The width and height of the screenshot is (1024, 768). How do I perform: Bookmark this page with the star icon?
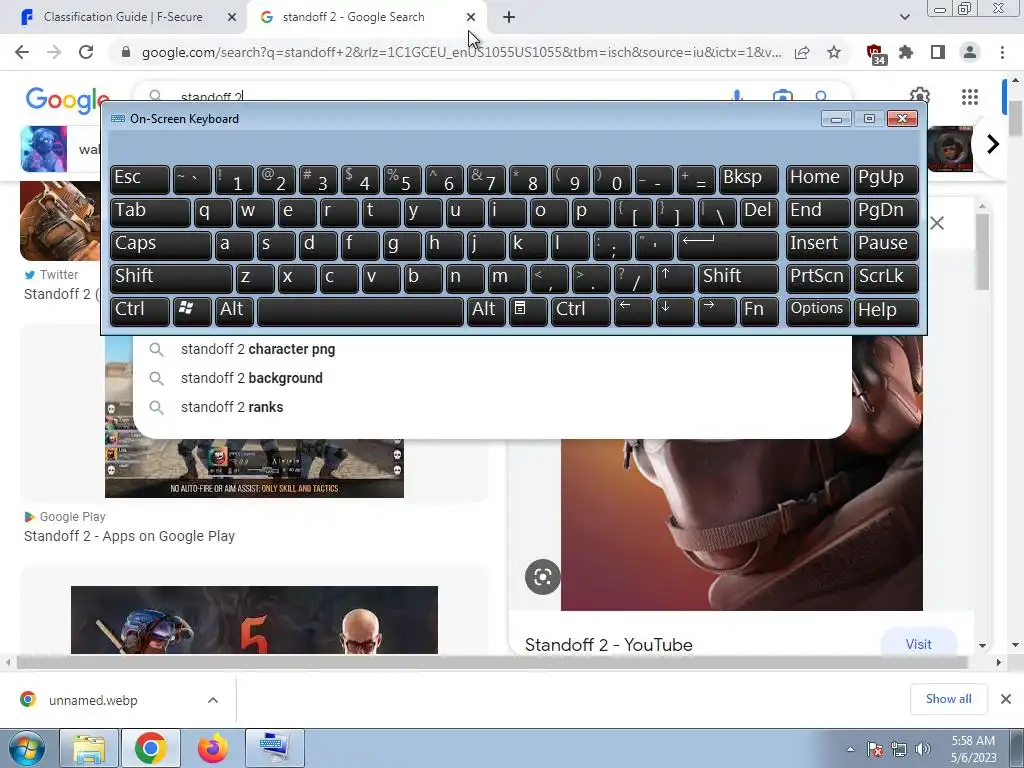834,52
